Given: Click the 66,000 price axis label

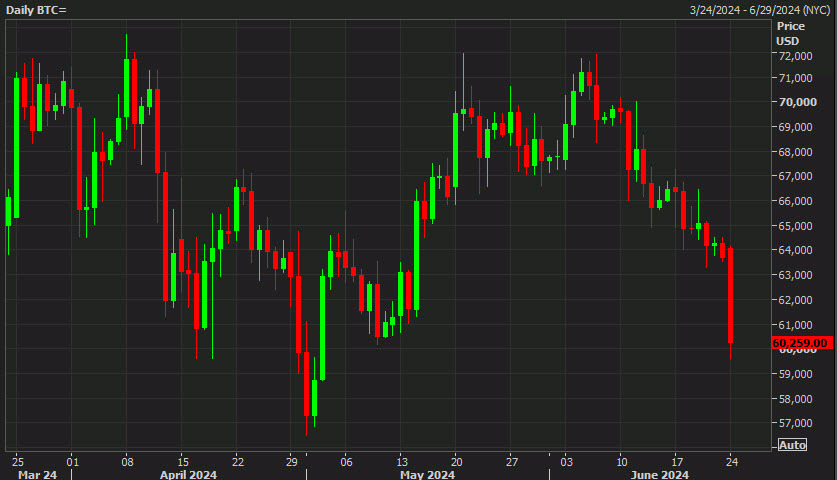Looking at the screenshot, I should [x=795, y=201].
